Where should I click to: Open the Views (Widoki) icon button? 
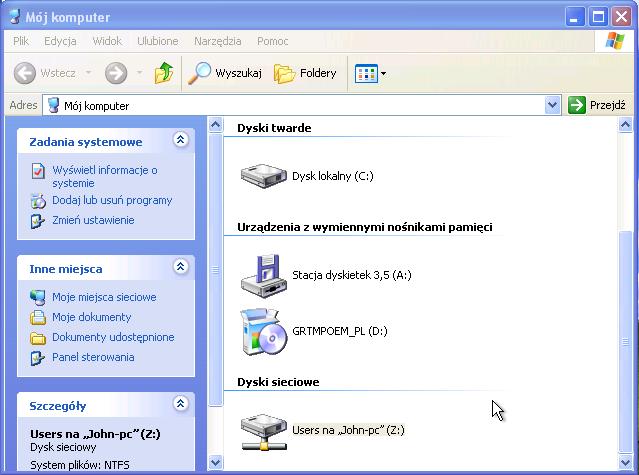[366, 74]
